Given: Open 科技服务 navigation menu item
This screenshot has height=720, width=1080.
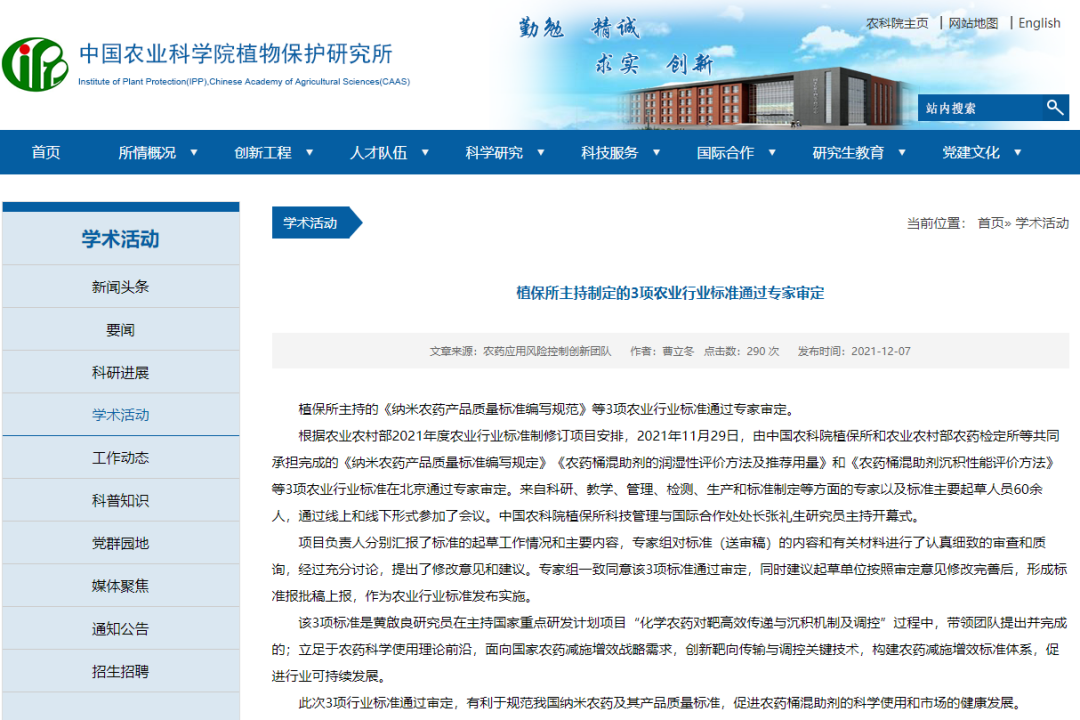Looking at the screenshot, I should tap(610, 152).
